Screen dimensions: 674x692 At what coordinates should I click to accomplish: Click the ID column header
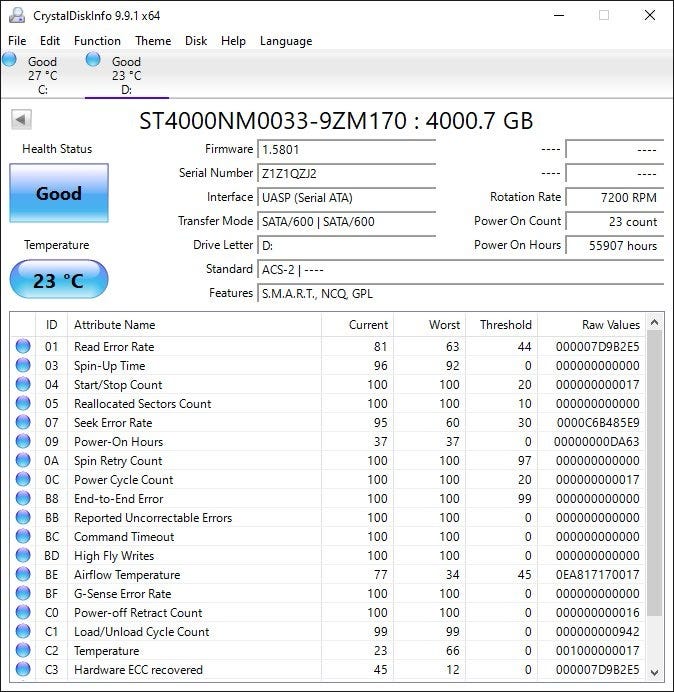click(51, 325)
